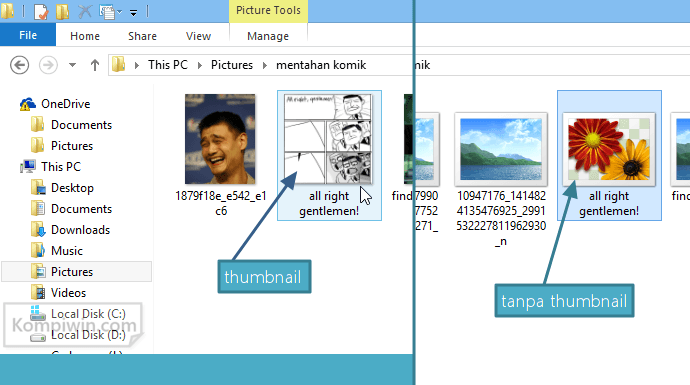Click the Delete X icon in quick access toolbar
The image size is (690, 385).
coord(84,11)
